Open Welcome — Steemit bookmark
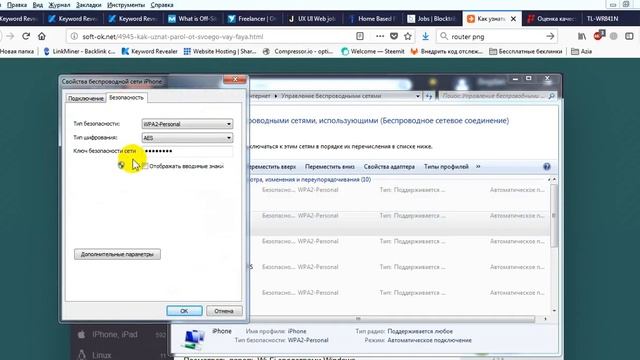Viewport: 640px width, 360px height. point(373,51)
